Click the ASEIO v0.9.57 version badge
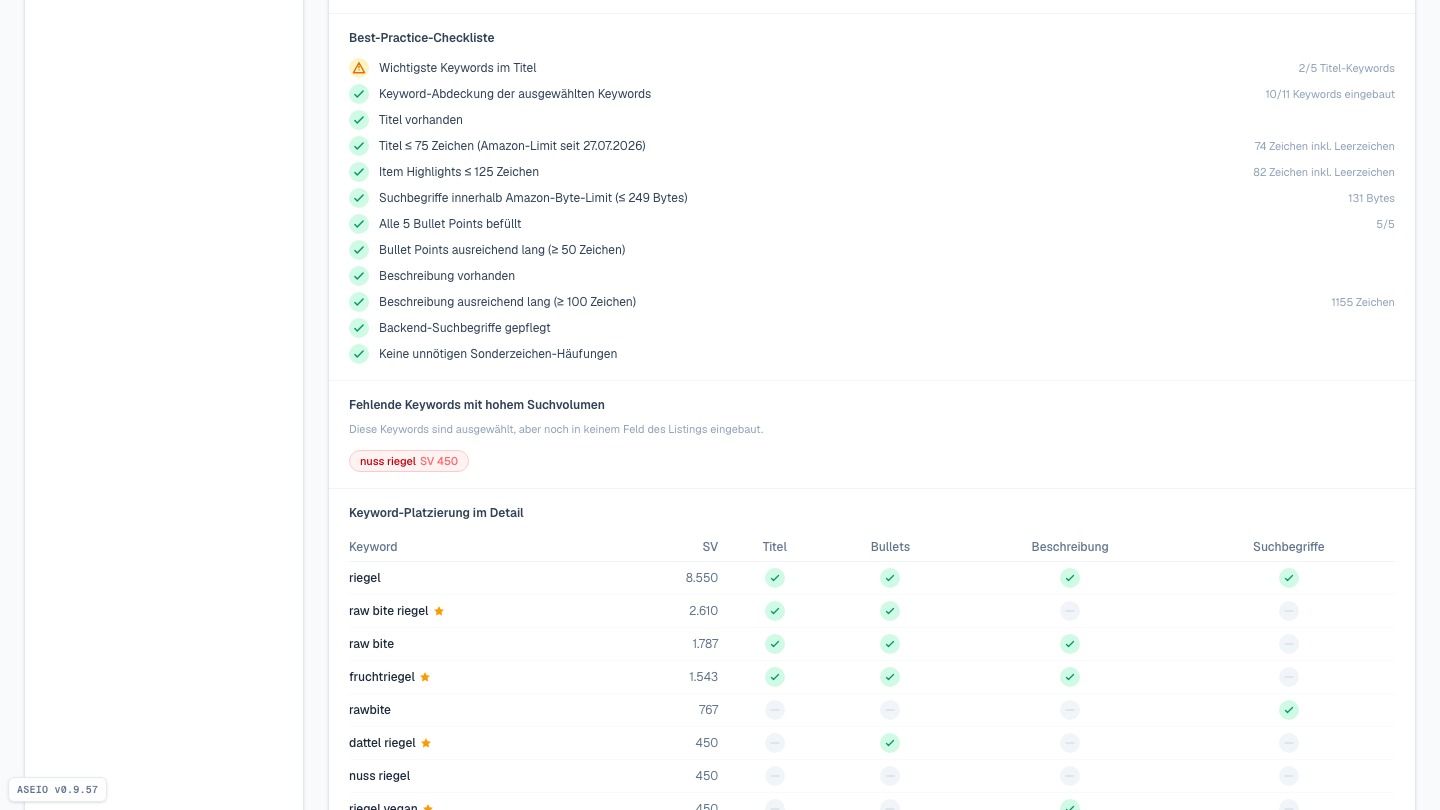This screenshot has width=1440, height=810. coord(57,790)
